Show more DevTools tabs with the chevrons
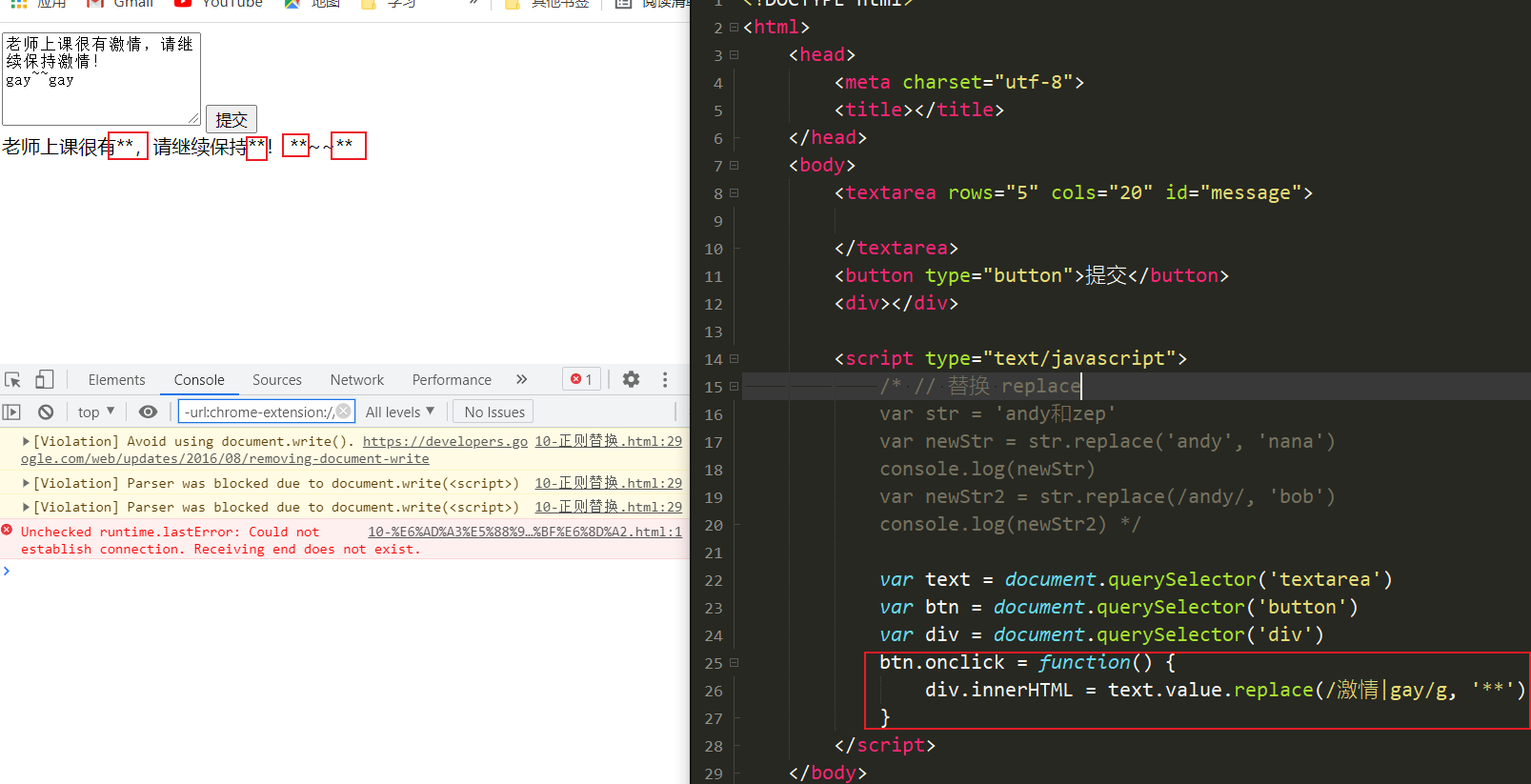 click(521, 379)
